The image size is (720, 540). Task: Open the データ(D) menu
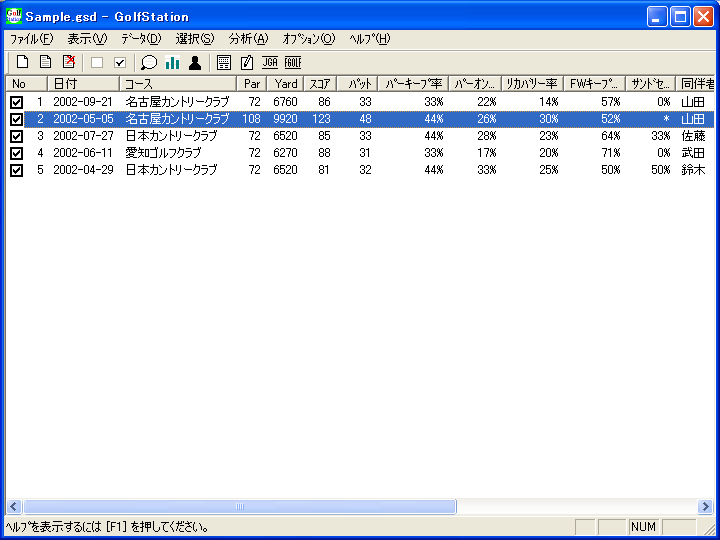tap(141, 39)
